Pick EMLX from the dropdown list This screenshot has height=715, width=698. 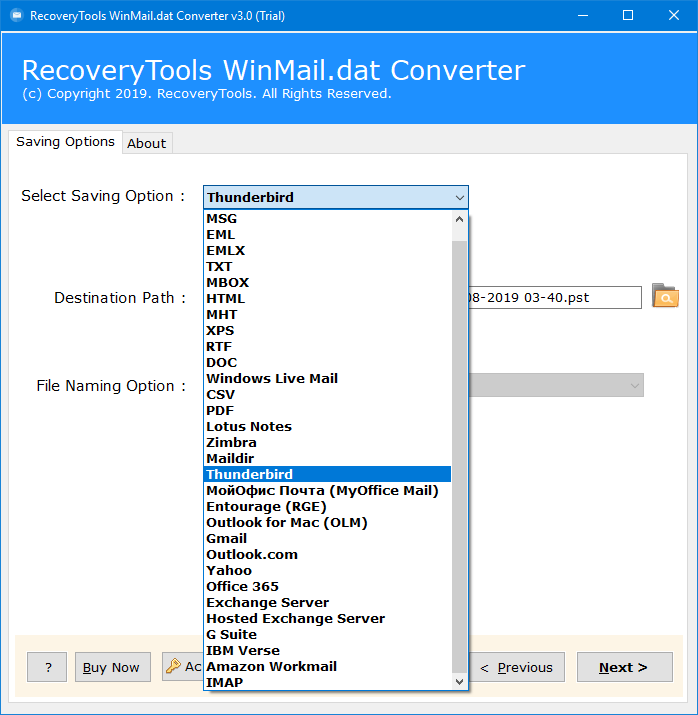[x=327, y=250]
